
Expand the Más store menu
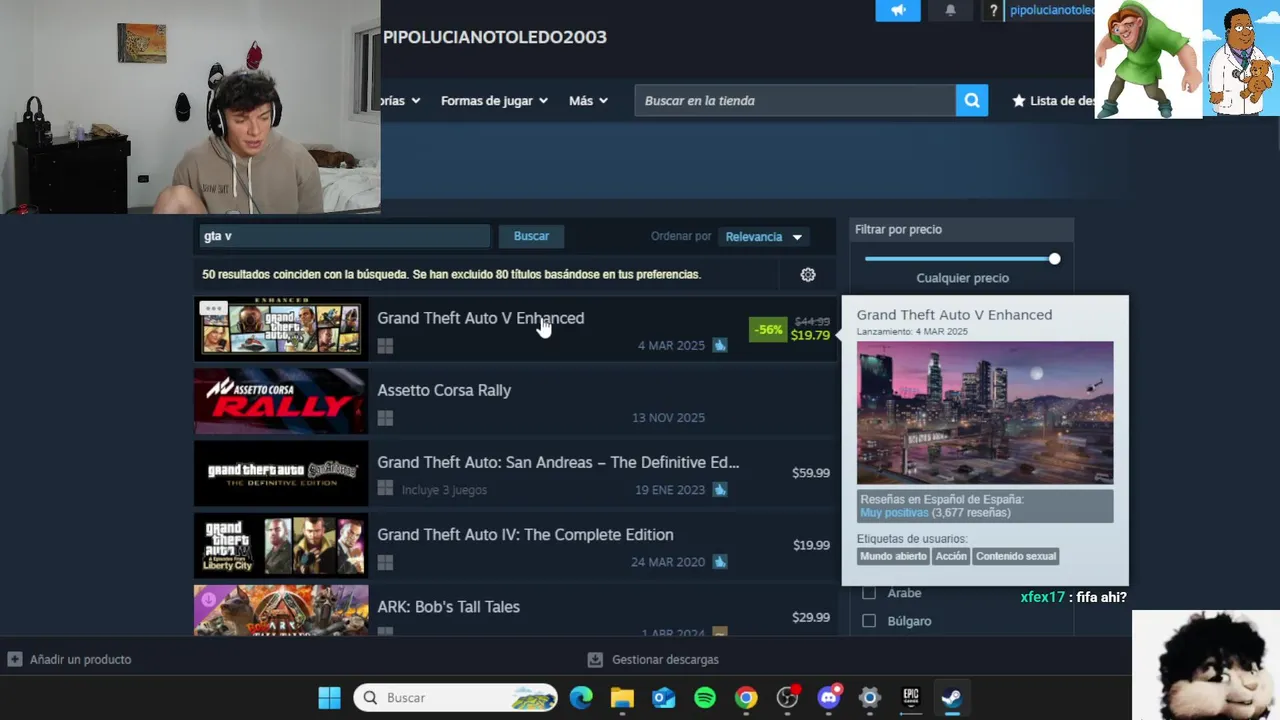[x=588, y=101]
